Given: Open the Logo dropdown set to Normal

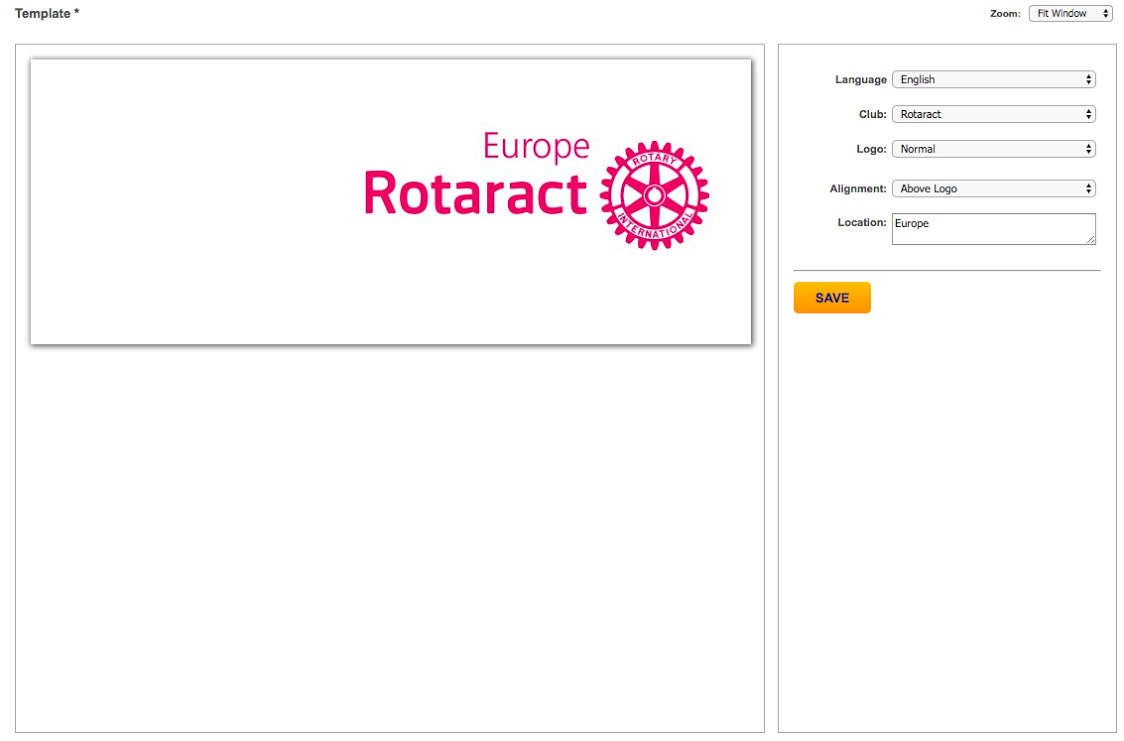Looking at the screenshot, I should click(x=994, y=149).
